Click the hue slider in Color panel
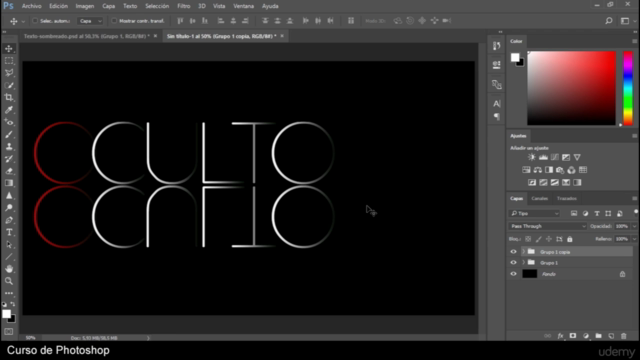Viewport: 640px width, 360px height. [x=628, y=88]
